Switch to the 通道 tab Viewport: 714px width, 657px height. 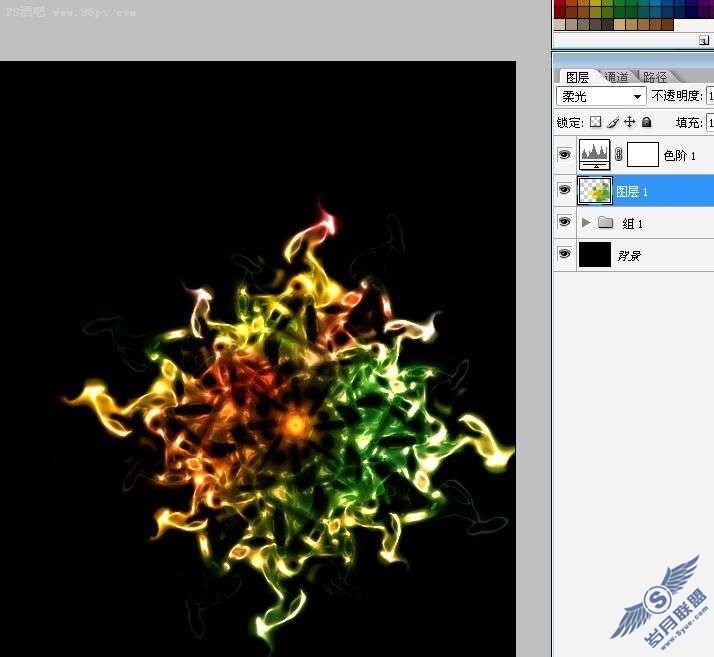[x=617, y=77]
